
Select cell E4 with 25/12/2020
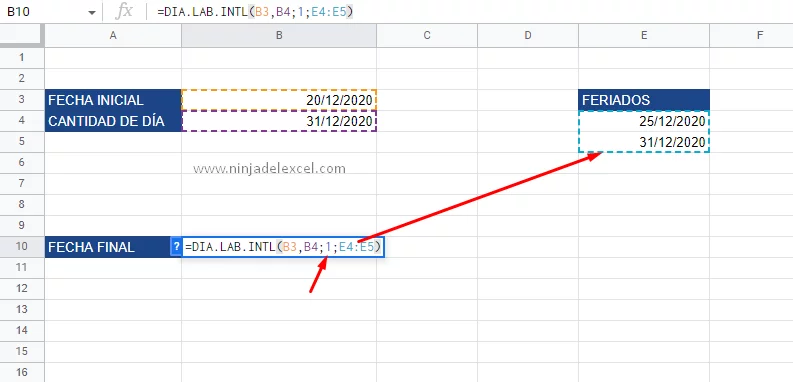[x=644, y=121]
